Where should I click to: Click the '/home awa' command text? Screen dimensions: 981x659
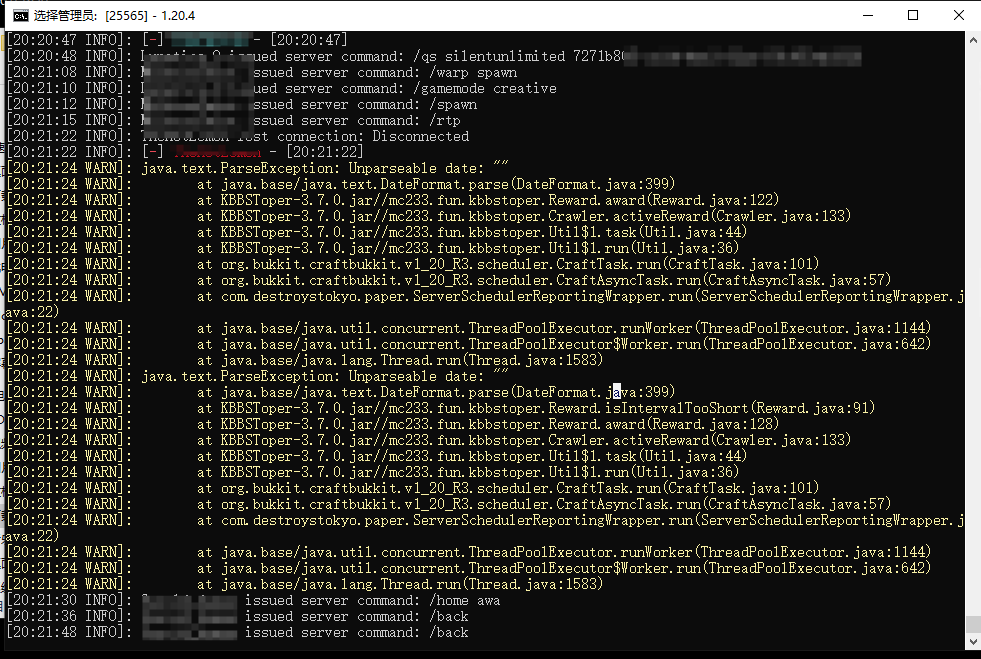pyautogui.click(x=465, y=601)
